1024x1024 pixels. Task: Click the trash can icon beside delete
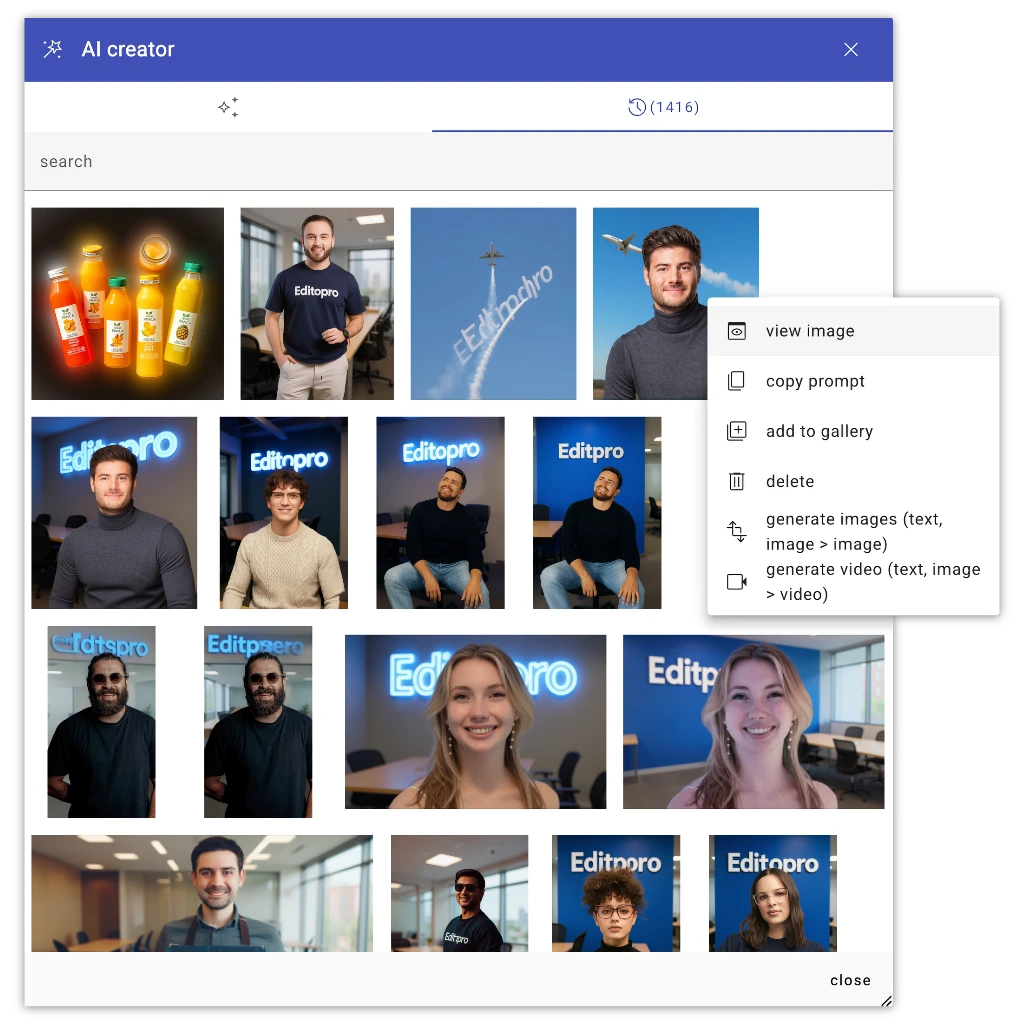point(737,481)
